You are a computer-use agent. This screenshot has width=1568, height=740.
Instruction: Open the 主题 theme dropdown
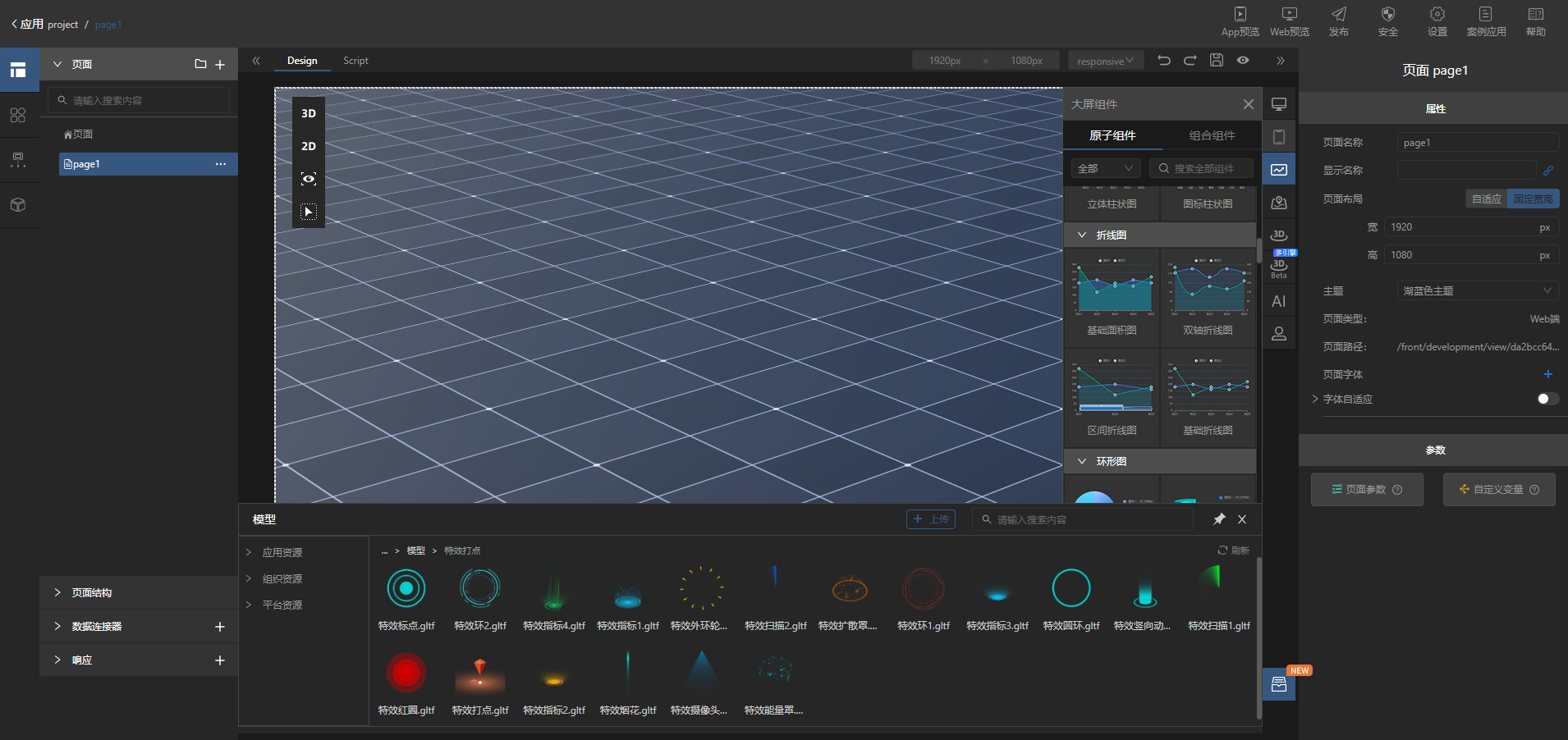(x=1478, y=290)
